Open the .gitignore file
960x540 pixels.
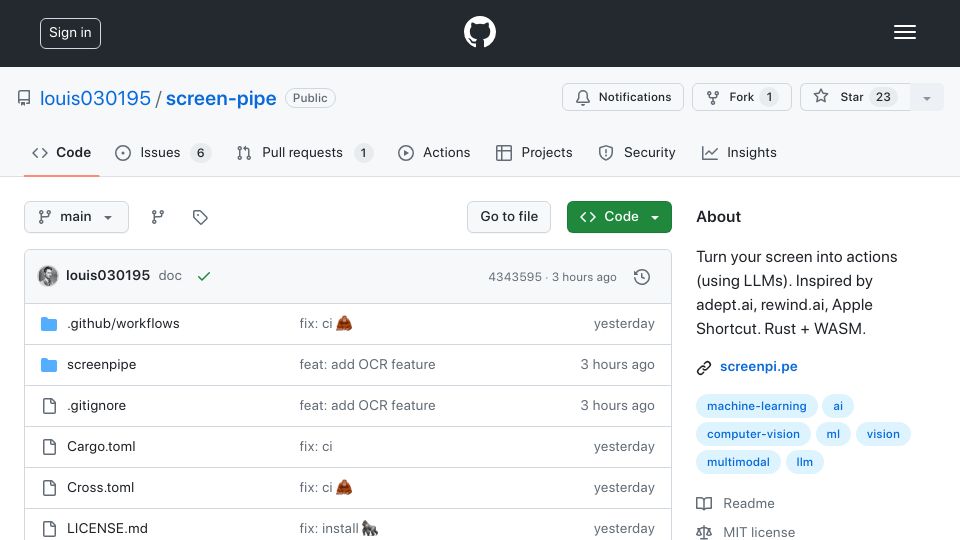(96, 405)
